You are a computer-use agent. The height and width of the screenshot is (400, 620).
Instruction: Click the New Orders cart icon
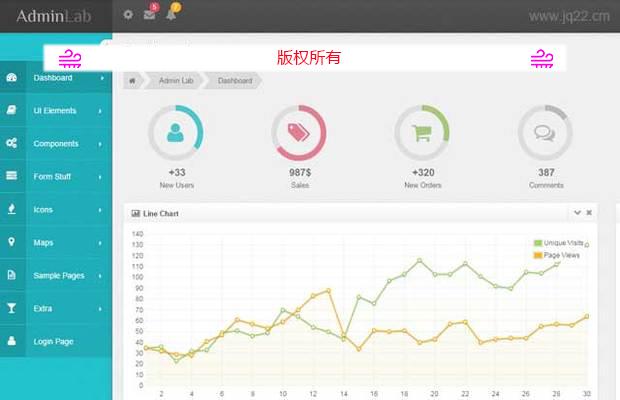422,133
